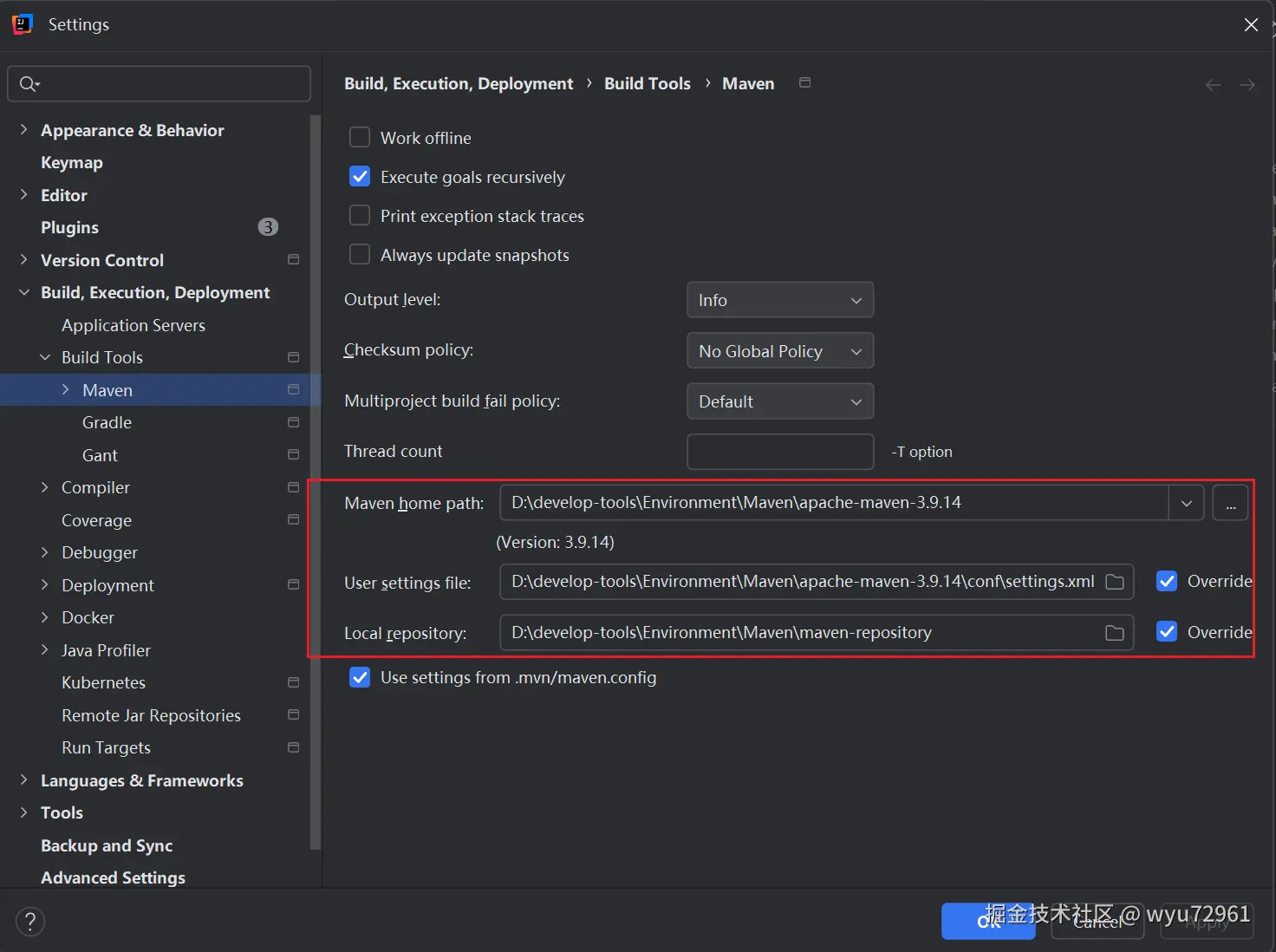Click the Cancel button
This screenshot has height=952, width=1276.
click(x=1097, y=921)
